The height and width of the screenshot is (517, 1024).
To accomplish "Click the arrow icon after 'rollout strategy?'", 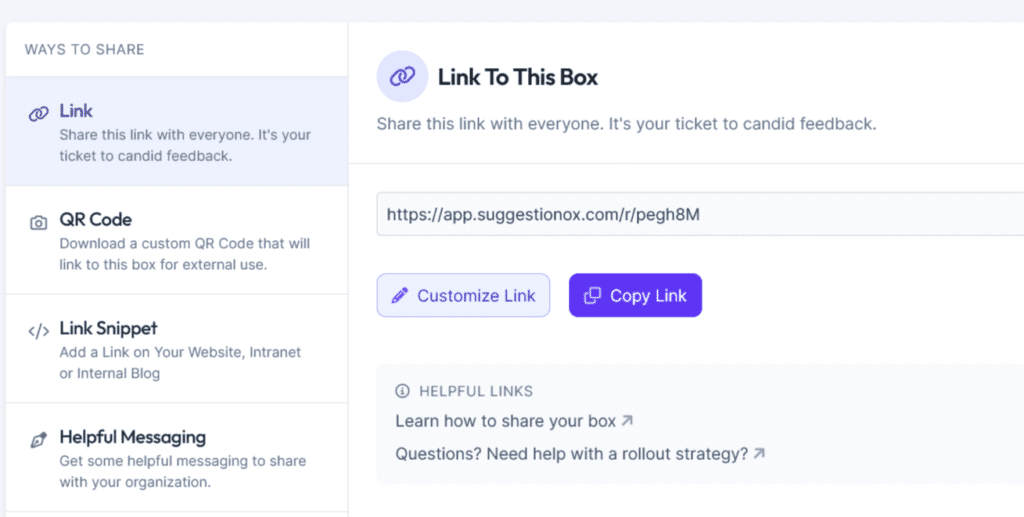I will tap(759, 453).
